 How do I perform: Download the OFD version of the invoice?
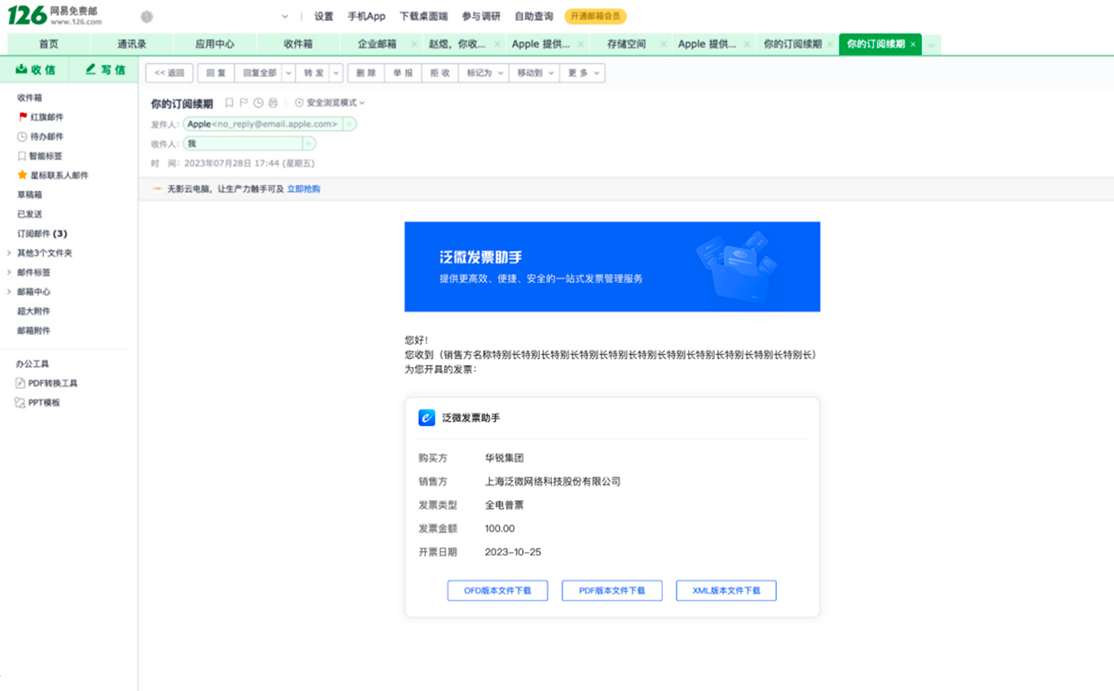click(497, 590)
